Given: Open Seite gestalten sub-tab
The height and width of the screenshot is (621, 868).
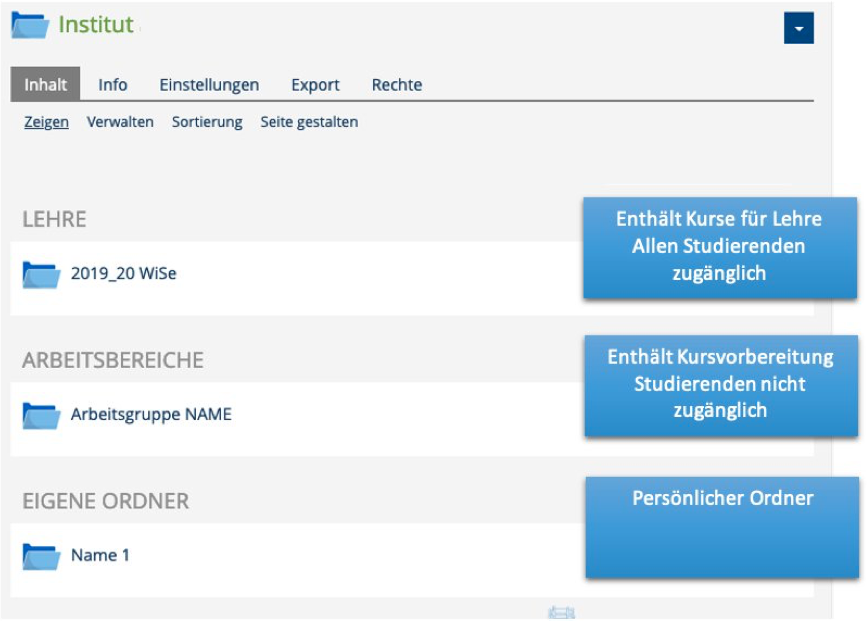Looking at the screenshot, I should pos(309,122).
